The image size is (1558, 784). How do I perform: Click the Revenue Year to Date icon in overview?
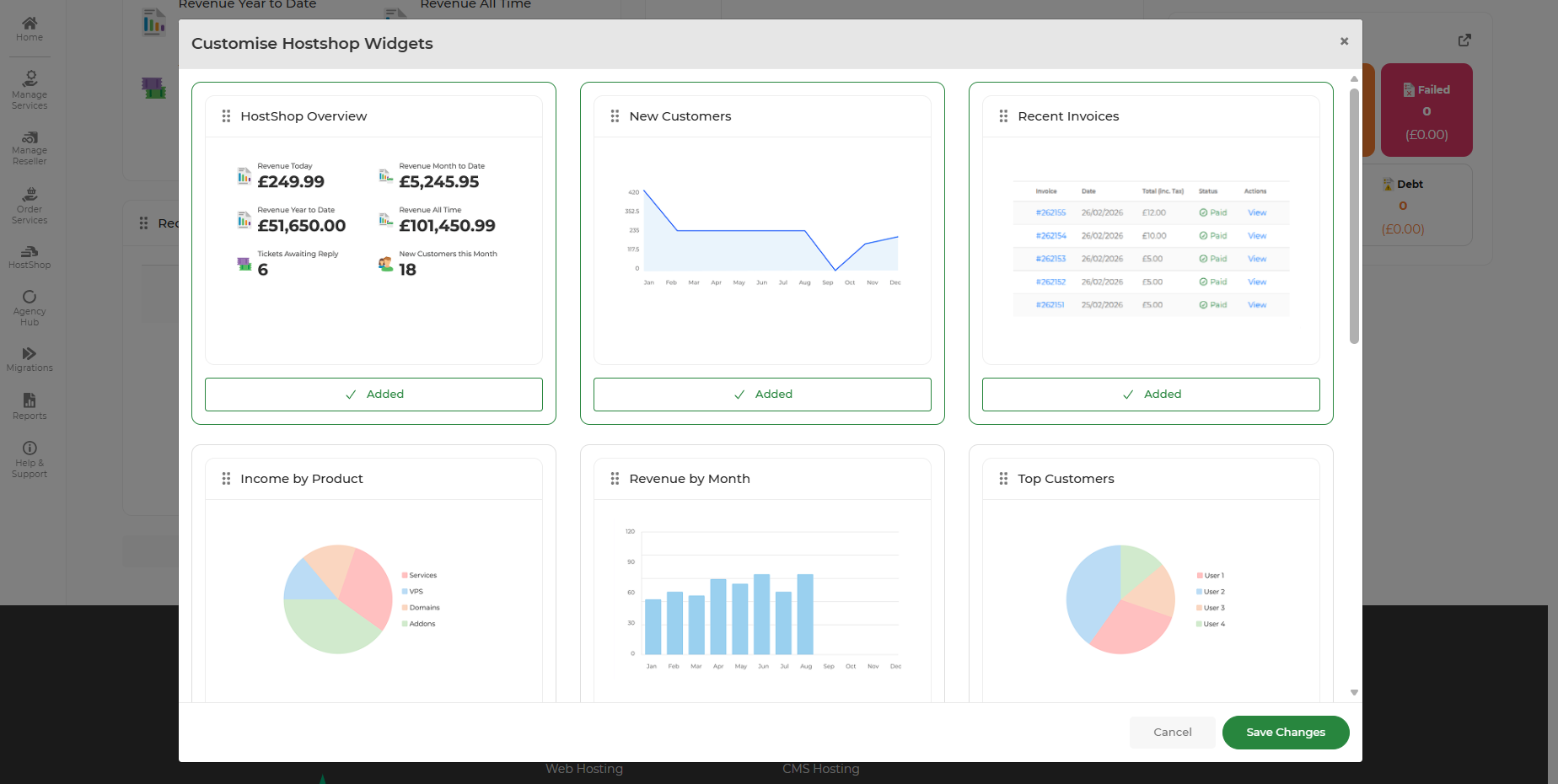[x=244, y=219]
